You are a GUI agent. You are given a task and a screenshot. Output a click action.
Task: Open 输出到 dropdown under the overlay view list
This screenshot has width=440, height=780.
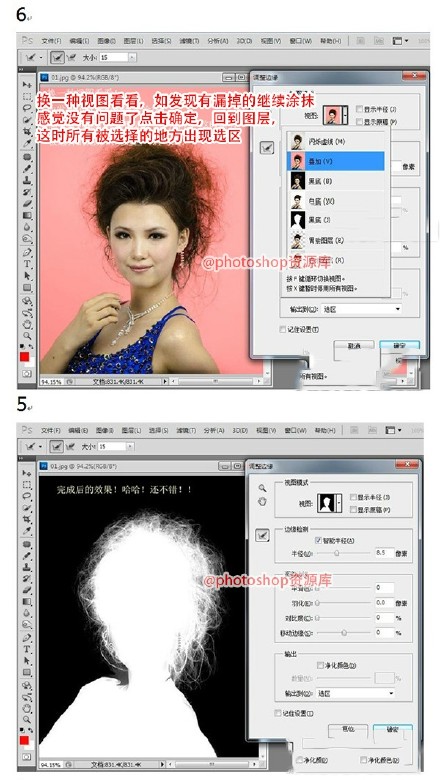tap(361, 309)
